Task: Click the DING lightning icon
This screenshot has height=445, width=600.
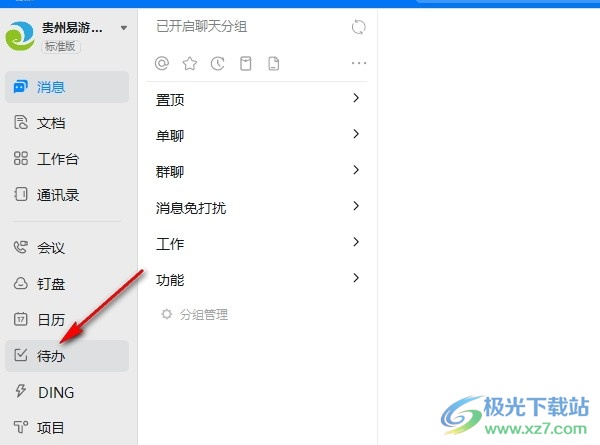Action: click(20, 391)
